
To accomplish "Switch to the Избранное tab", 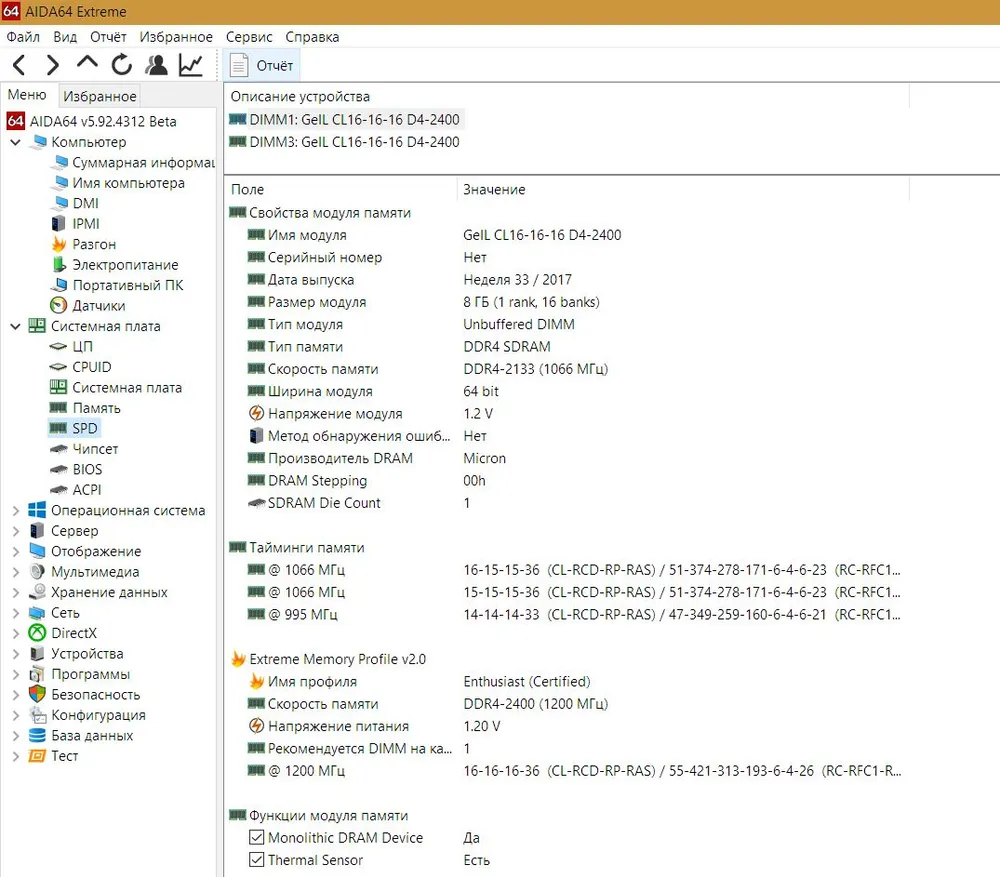I will coord(99,96).
